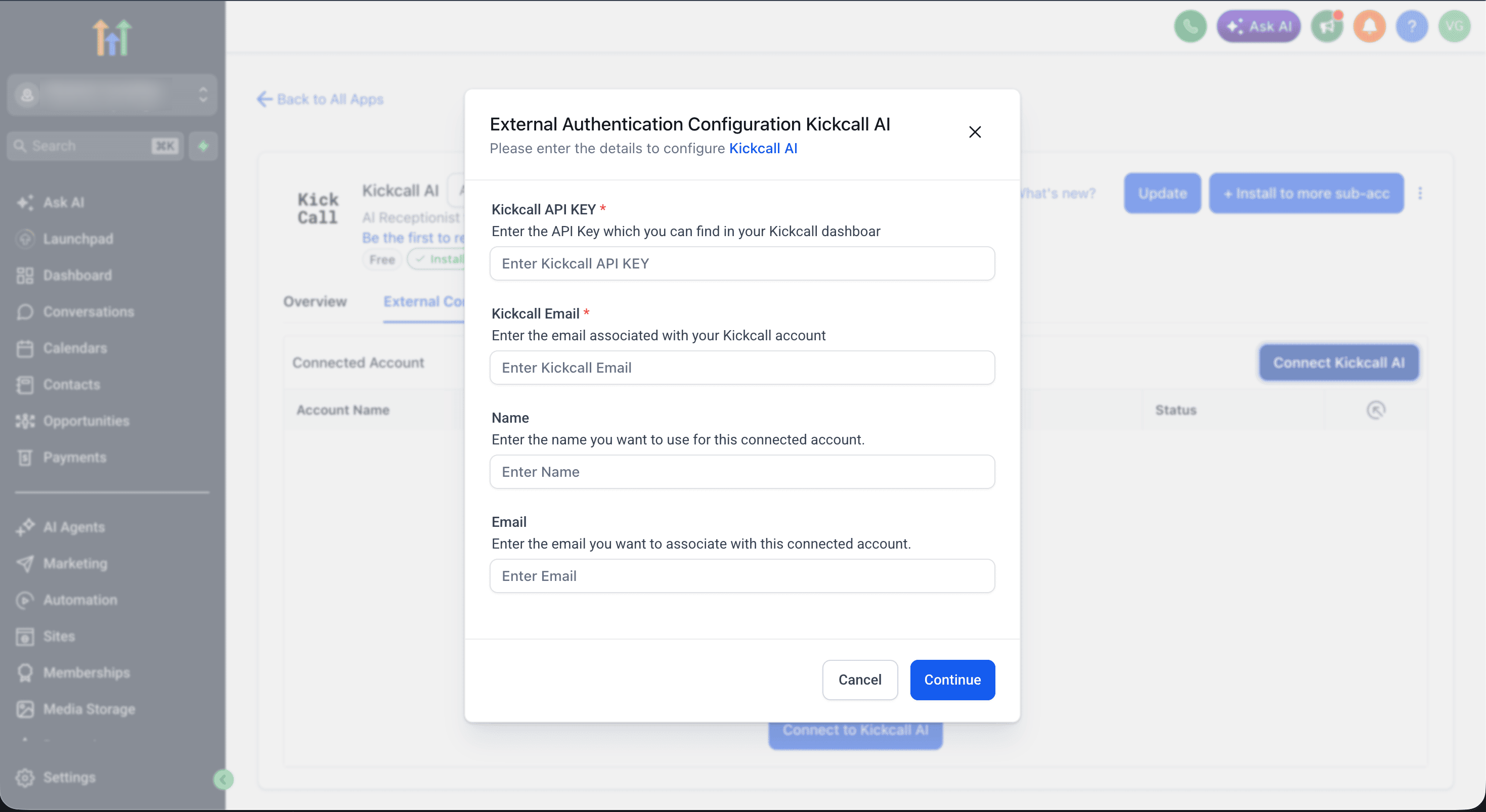Image resolution: width=1486 pixels, height=812 pixels.
Task: Open the VG user avatar menu
Action: coord(1454,26)
